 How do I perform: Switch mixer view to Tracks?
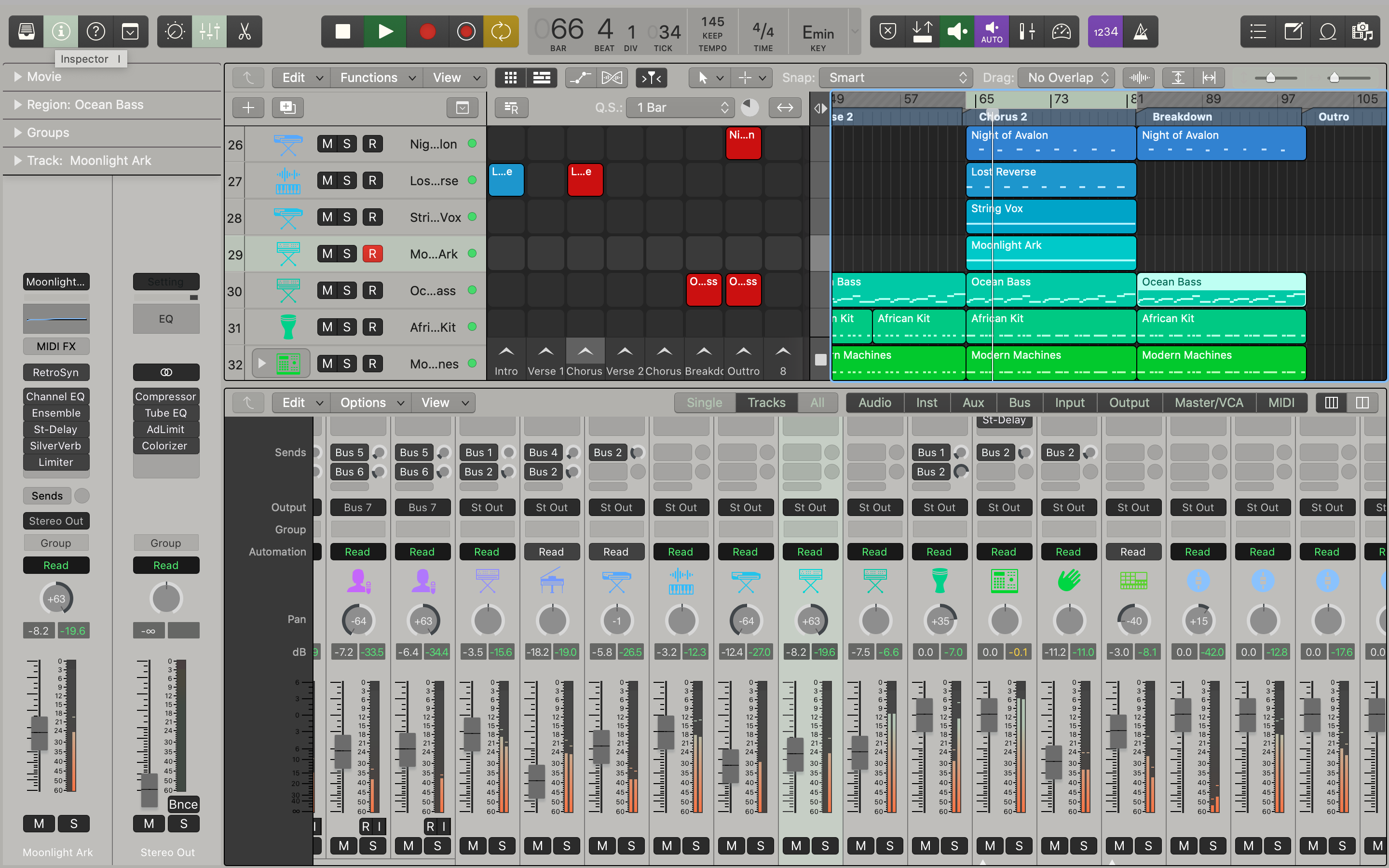click(x=766, y=403)
